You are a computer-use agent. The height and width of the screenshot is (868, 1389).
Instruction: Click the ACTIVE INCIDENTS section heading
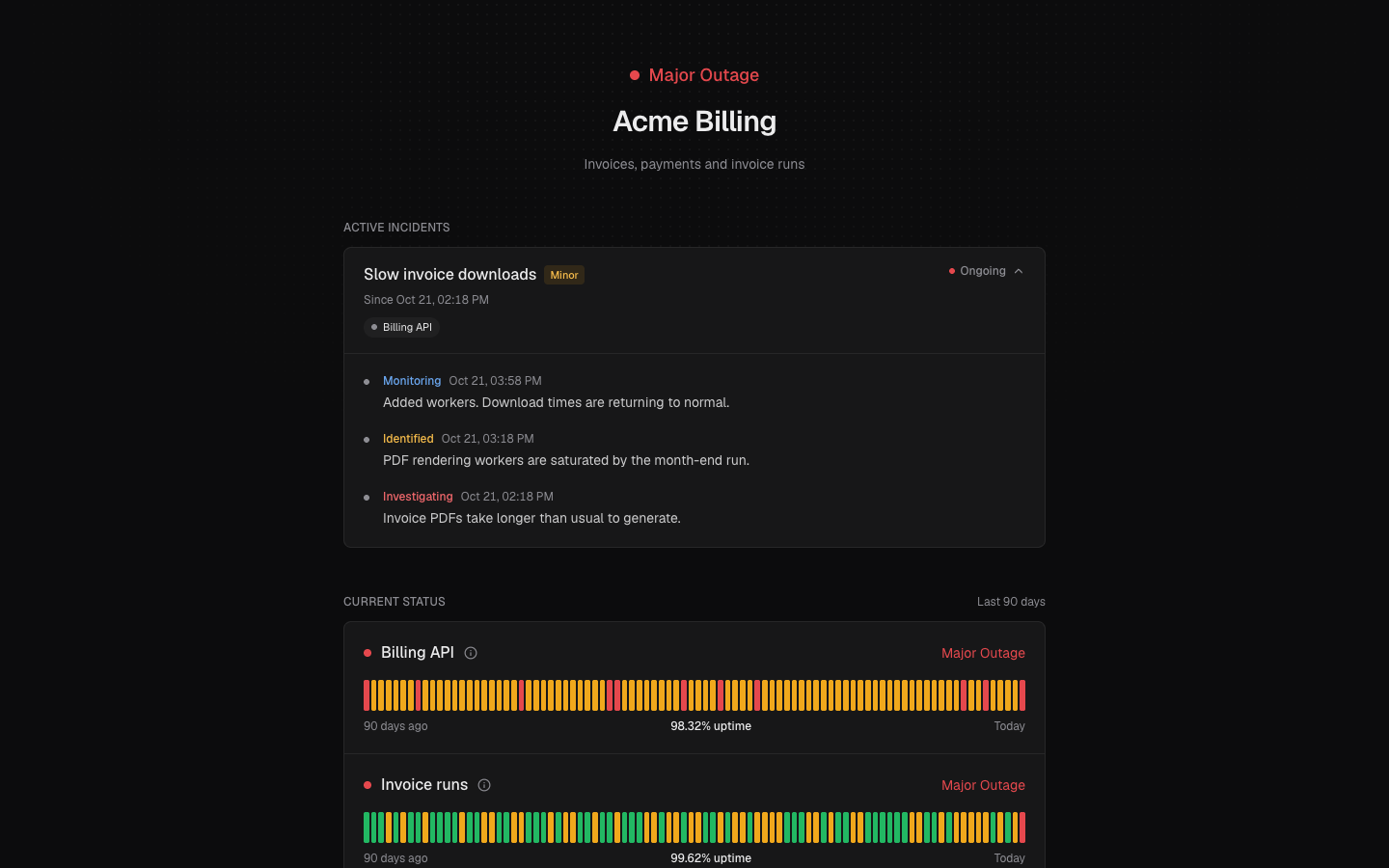tap(396, 228)
